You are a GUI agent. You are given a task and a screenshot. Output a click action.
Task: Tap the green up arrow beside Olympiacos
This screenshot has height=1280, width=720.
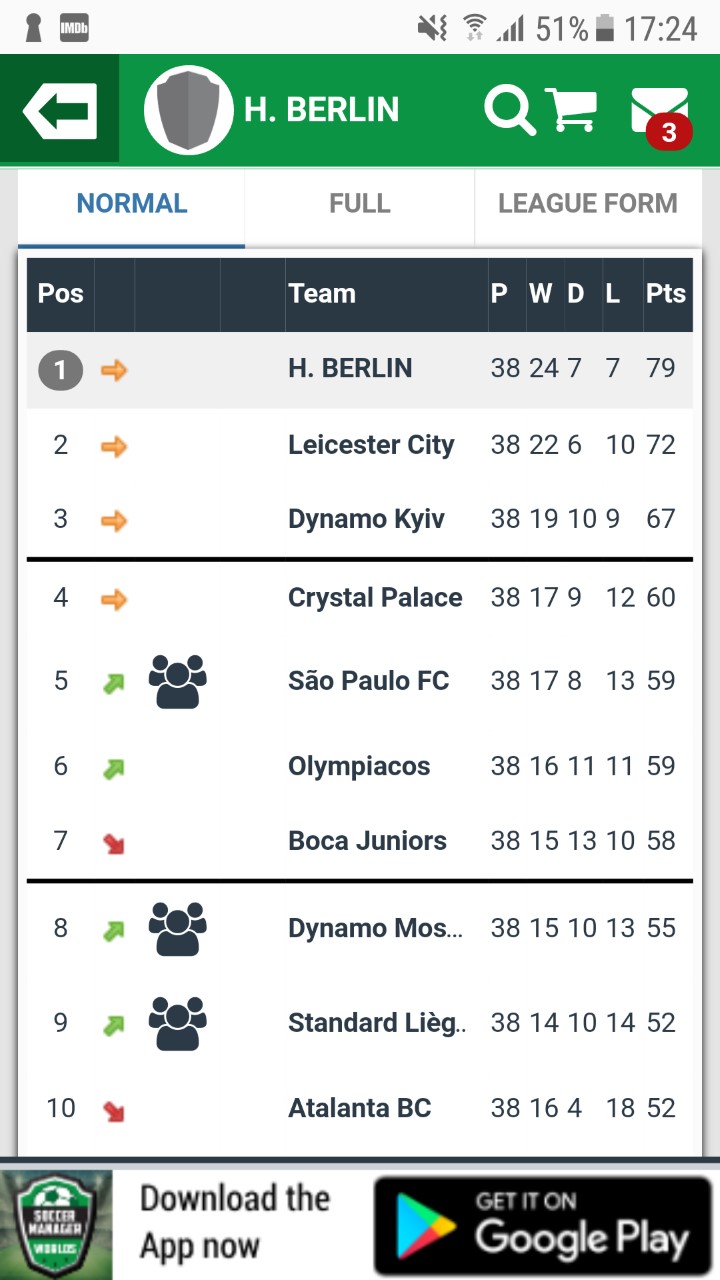114,768
